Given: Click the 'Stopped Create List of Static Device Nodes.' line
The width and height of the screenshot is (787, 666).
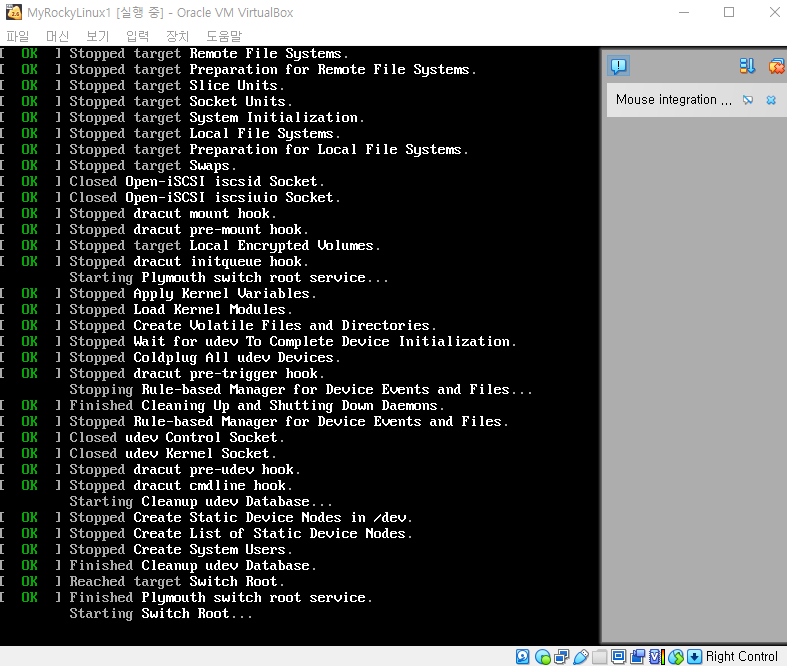Looking at the screenshot, I should (241, 534).
